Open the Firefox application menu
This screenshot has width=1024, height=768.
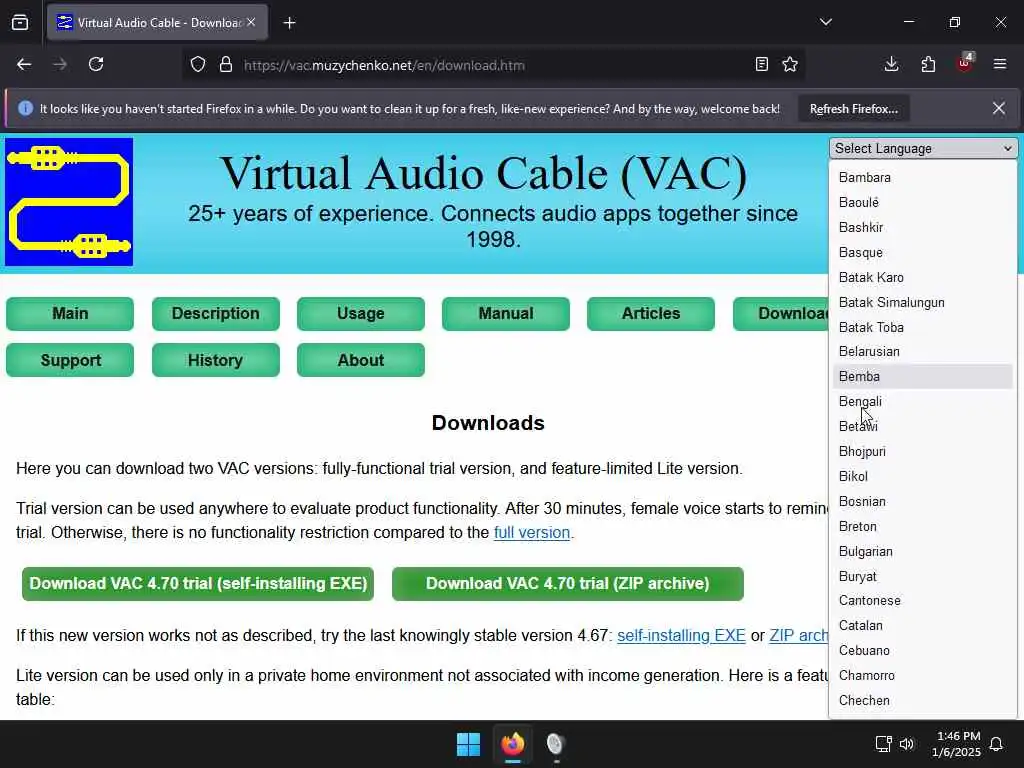pos(1000,64)
